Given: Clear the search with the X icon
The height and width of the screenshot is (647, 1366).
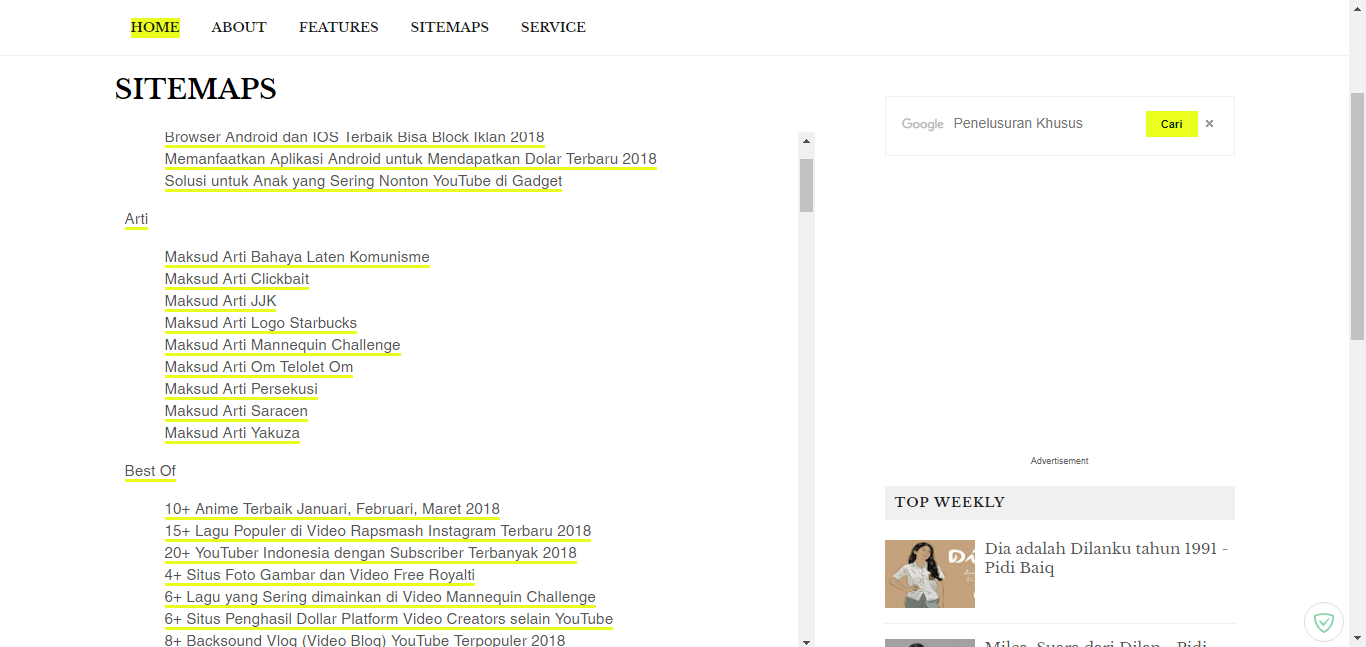Looking at the screenshot, I should (x=1209, y=124).
